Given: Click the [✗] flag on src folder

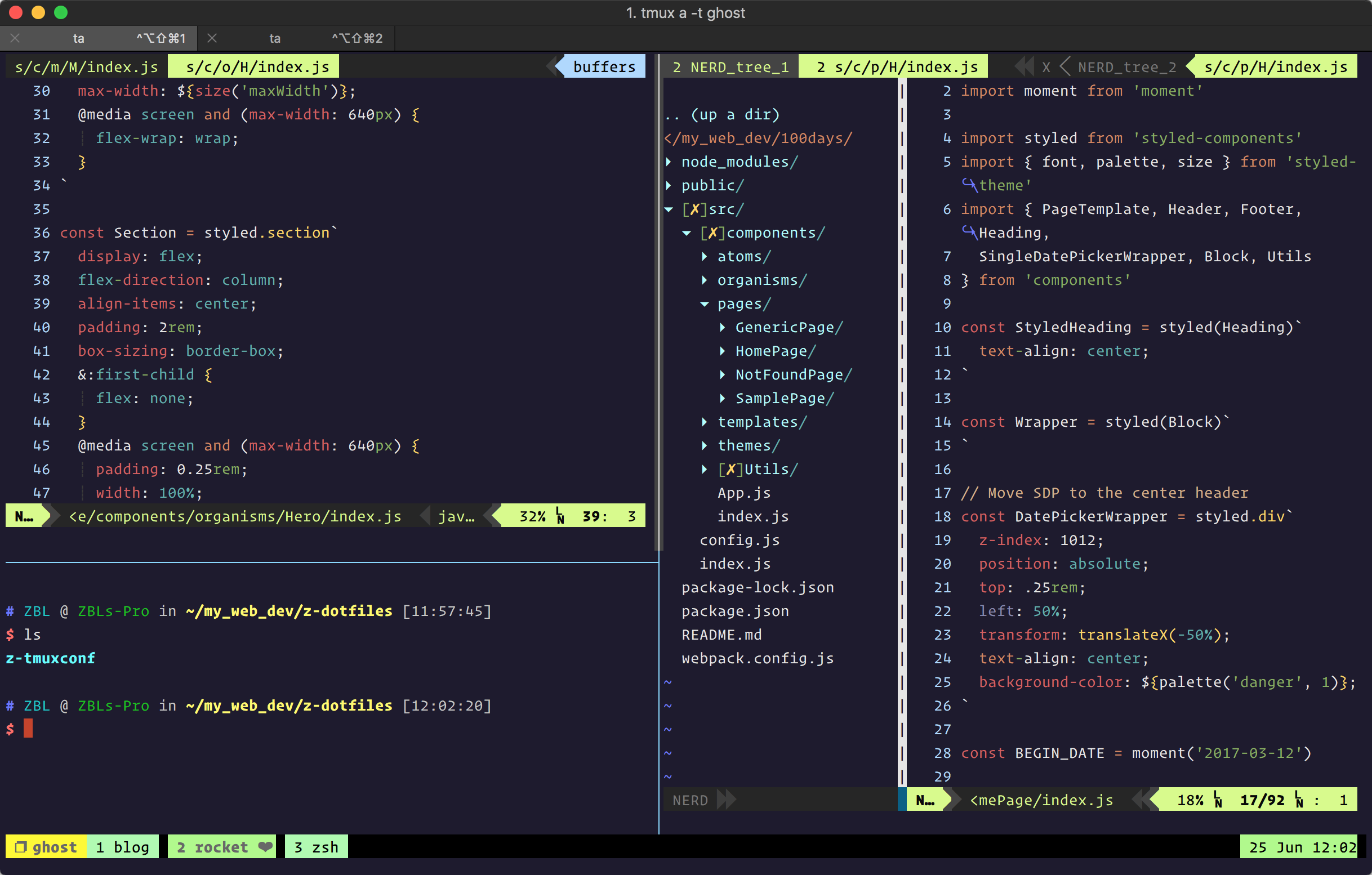Looking at the screenshot, I should (694, 209).
